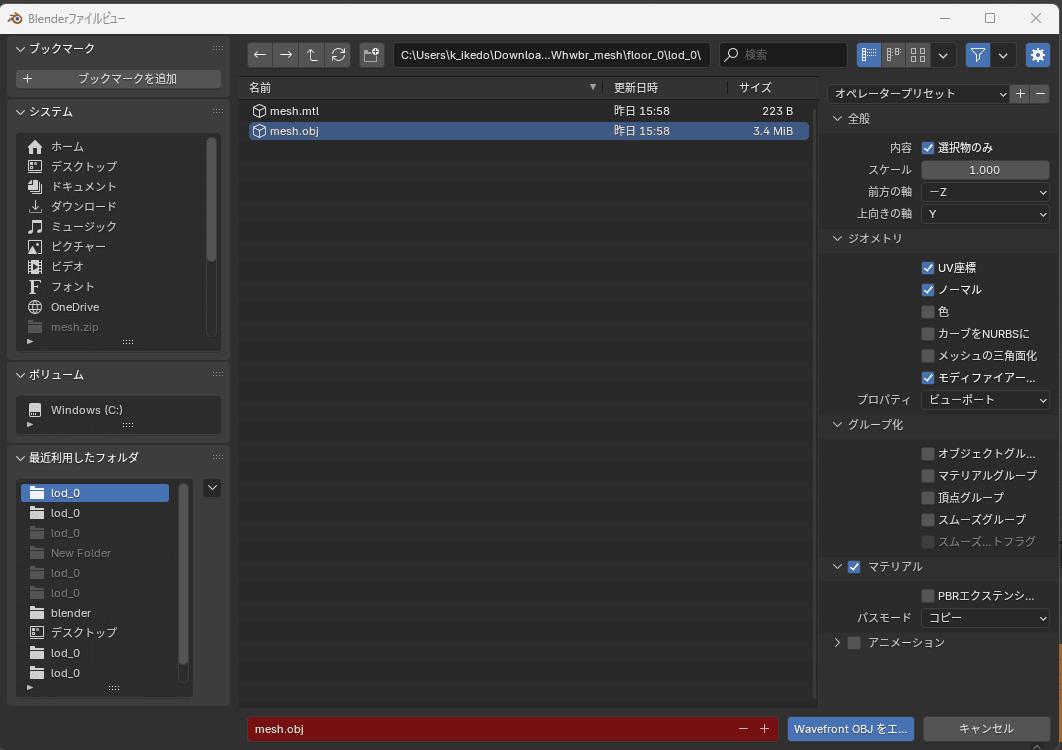Toggle the settings gear options panel
The image size is (1062, 750).
point(1037,55)
